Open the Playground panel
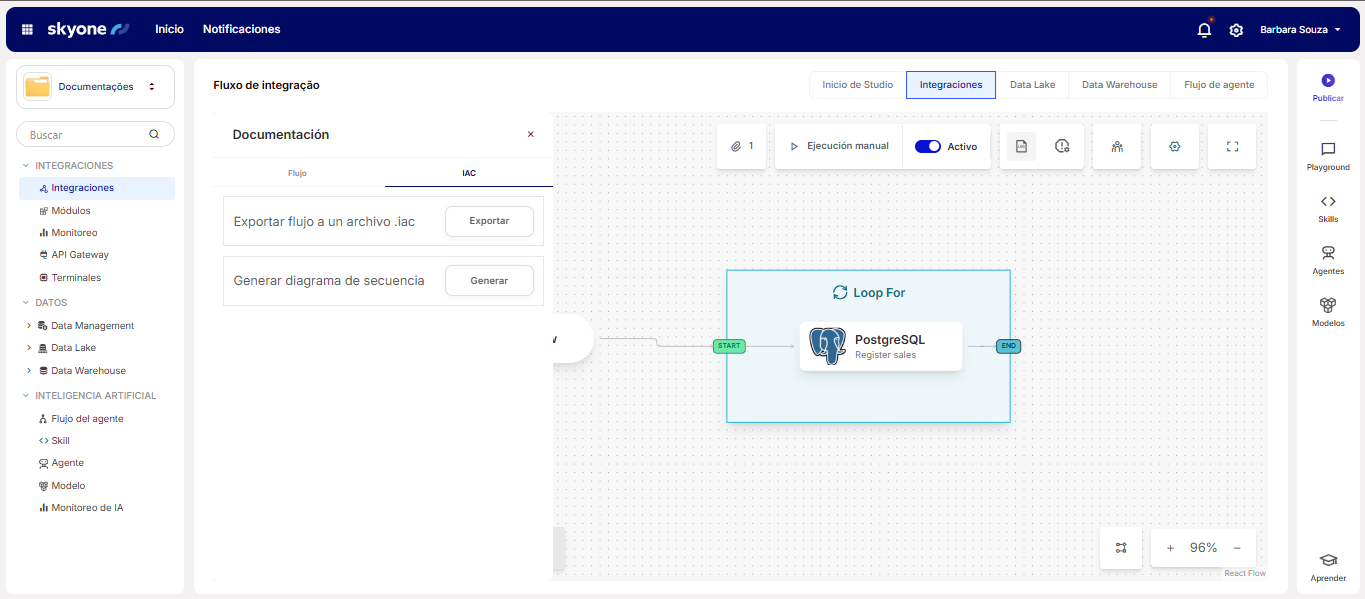Image resolution: width=1365 pixels, height=599 pixels. tap(1328, 156)
